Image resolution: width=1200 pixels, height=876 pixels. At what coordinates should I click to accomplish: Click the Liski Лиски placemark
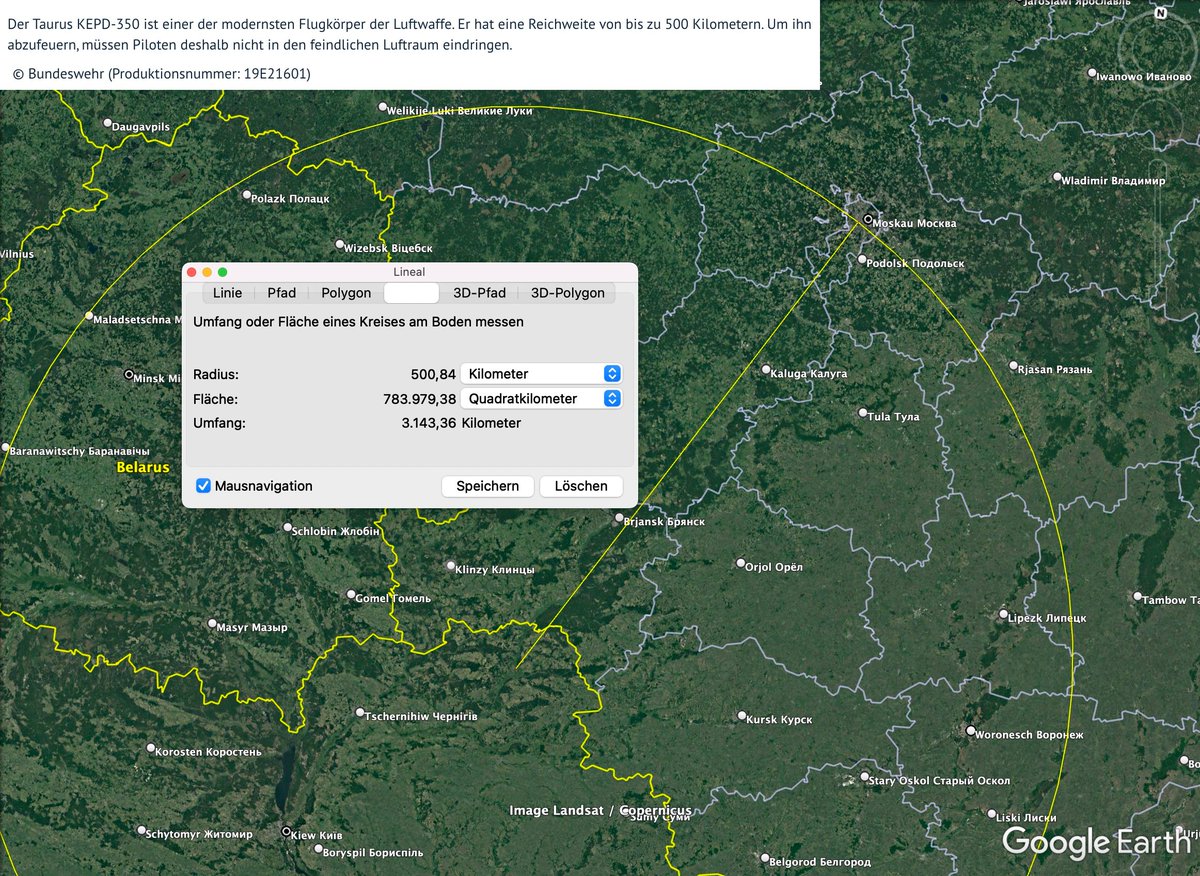[991, 815]
